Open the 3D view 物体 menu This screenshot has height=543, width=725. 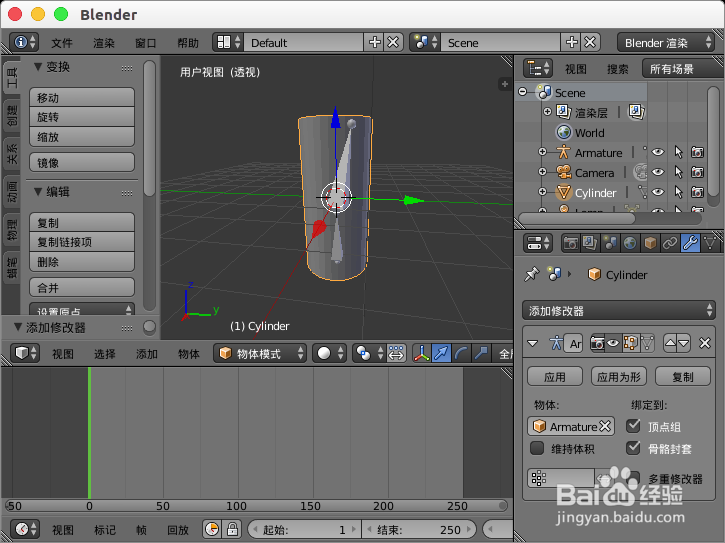pyautogui.click(x=189, y=354)
